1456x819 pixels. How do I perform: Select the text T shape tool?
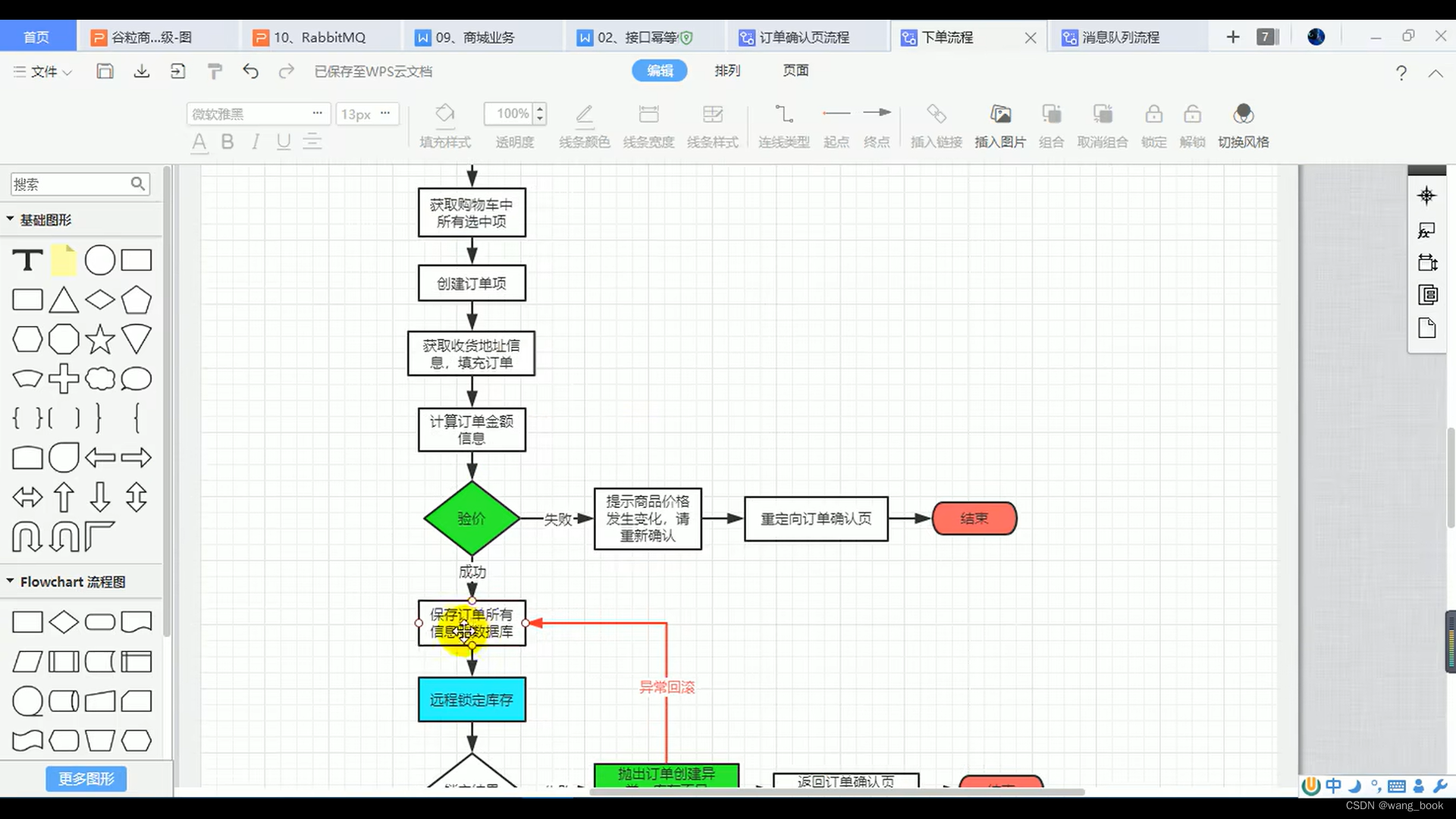click(x=27, y=260)
